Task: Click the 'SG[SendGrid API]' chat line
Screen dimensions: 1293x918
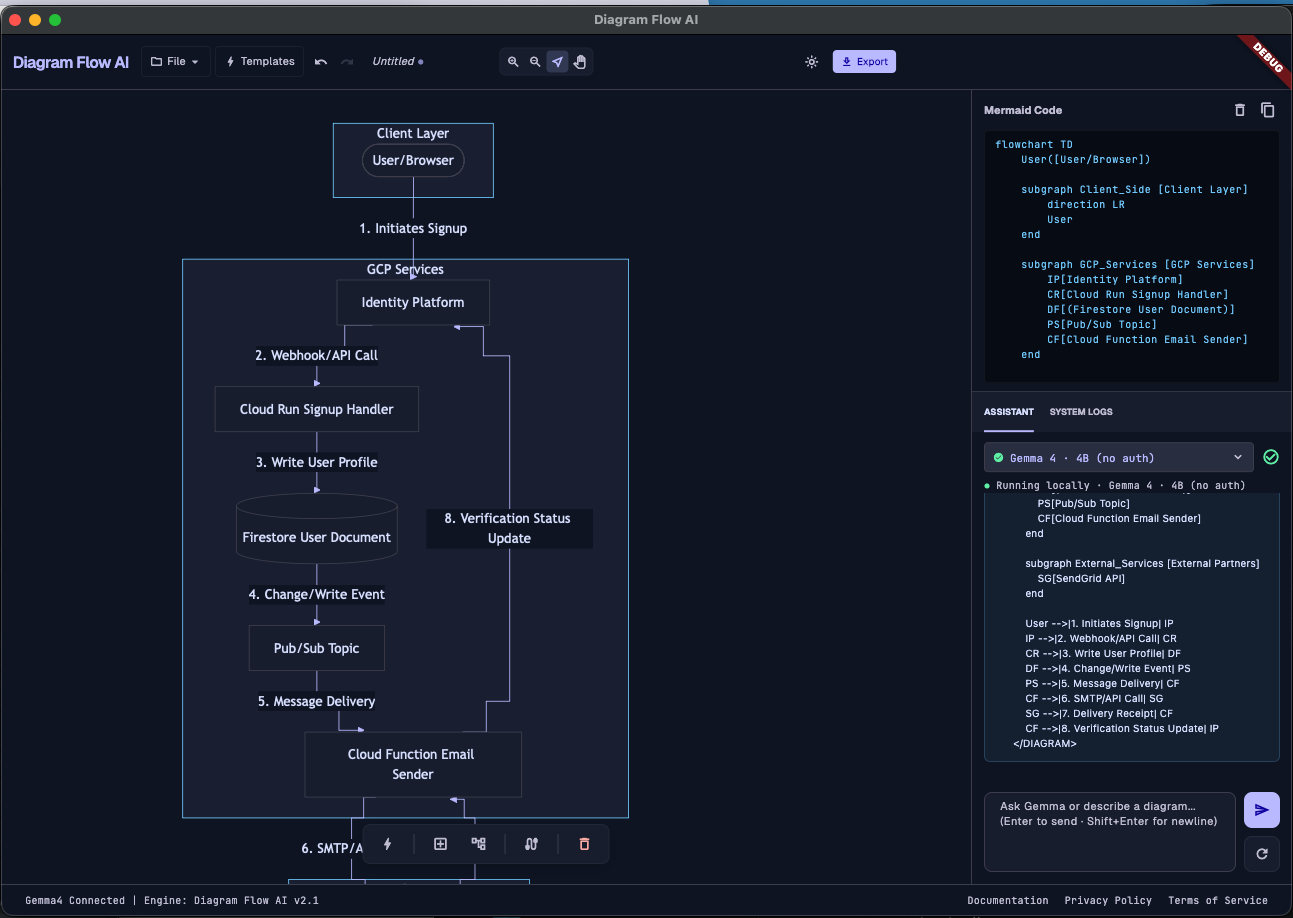Action: [x=1083, y=579]
